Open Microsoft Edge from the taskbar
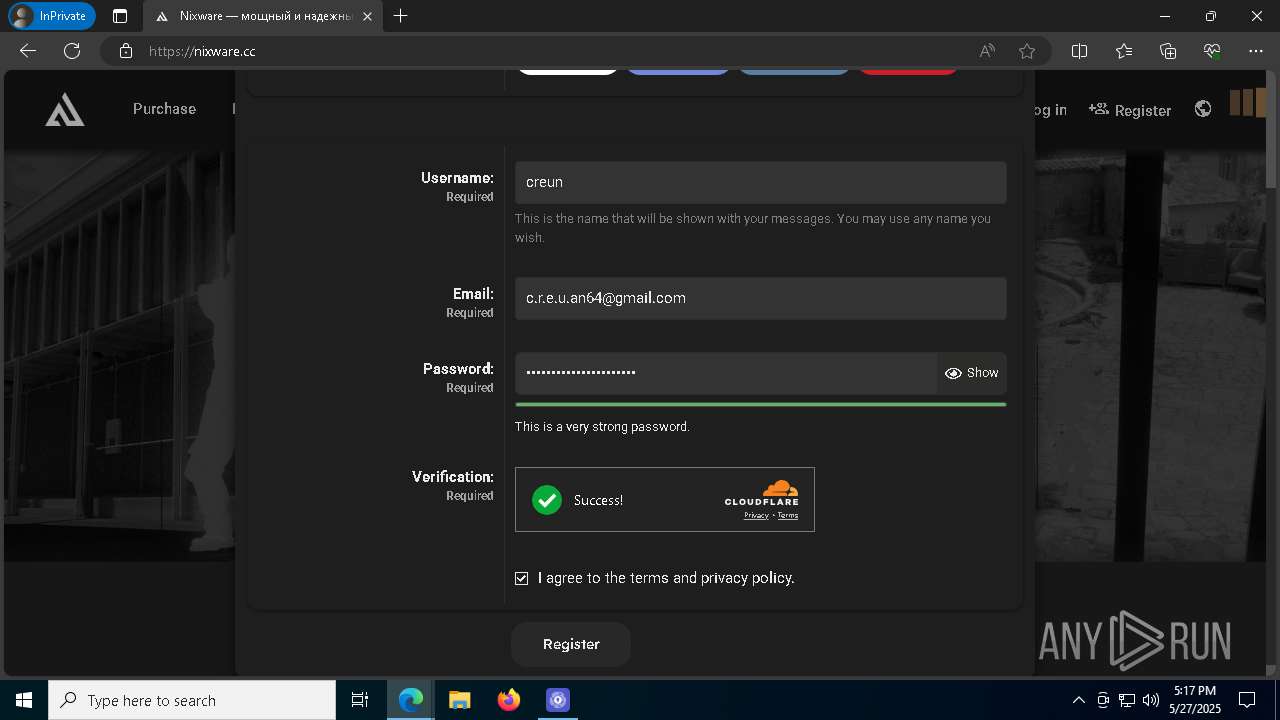 tap(411, 700)
